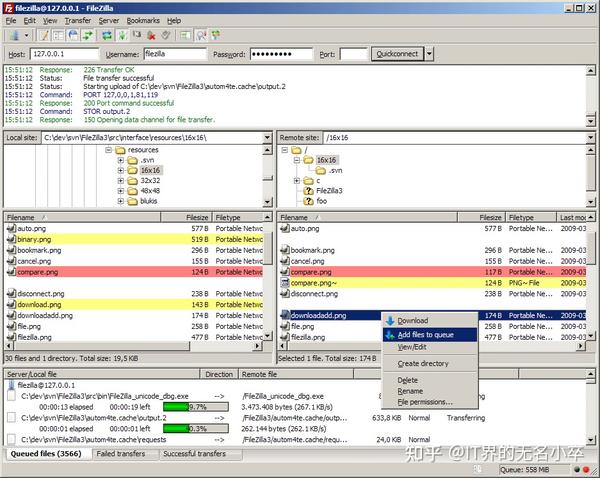The width and height of the screenshot is (600, 478).
Task: Click the Direction column header in queue
Action: 219,374
